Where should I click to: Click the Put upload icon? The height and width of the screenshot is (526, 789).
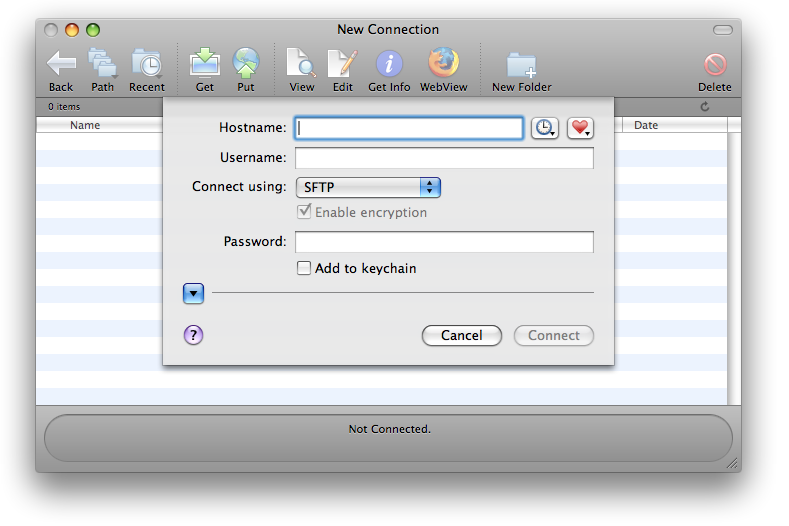coord(245,65)
